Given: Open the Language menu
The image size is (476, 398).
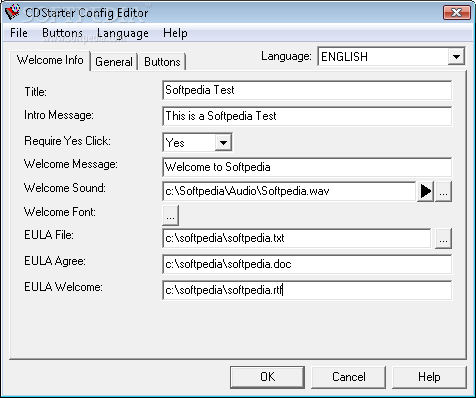Looking at the screenshot, I should click(x=123, y=33).
